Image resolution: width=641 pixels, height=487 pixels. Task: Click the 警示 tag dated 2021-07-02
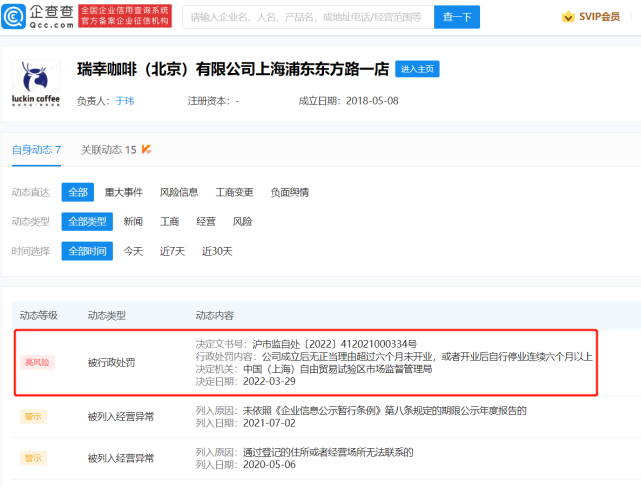[33, 417]
